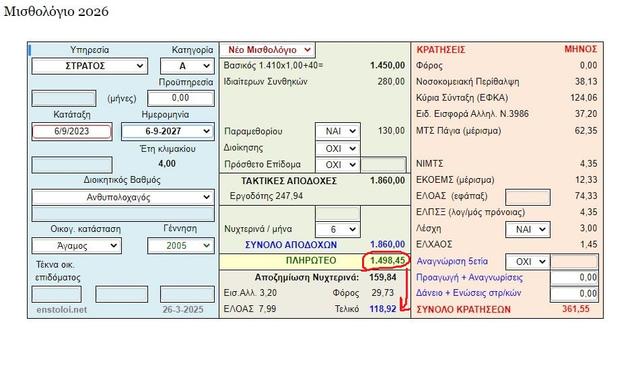This screenshot has width=640, height=371.
Task: Open the enstoloi.net link
Action: [62, 310]
